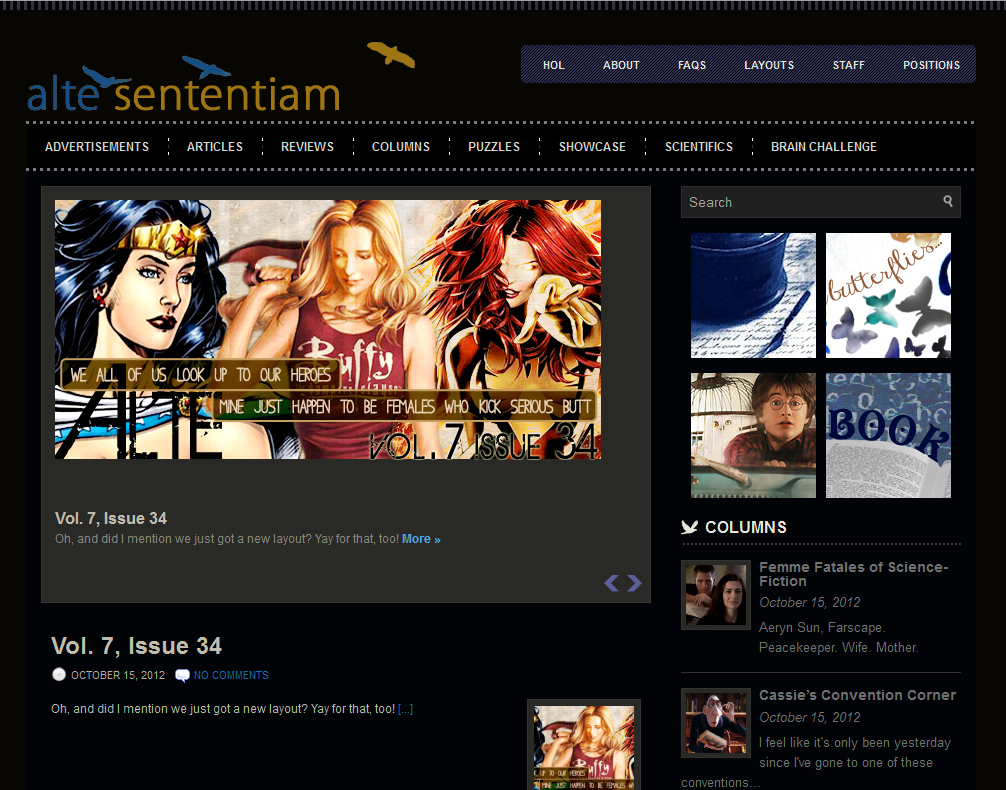Go to Scientifics section
1006x790 pixels.
(x=699, y=146)
